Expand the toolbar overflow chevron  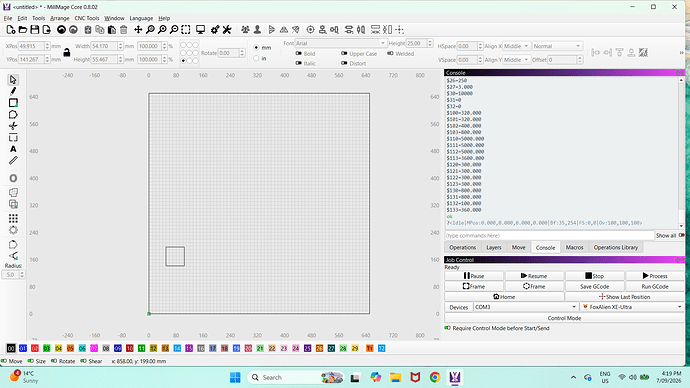point(682,52)
